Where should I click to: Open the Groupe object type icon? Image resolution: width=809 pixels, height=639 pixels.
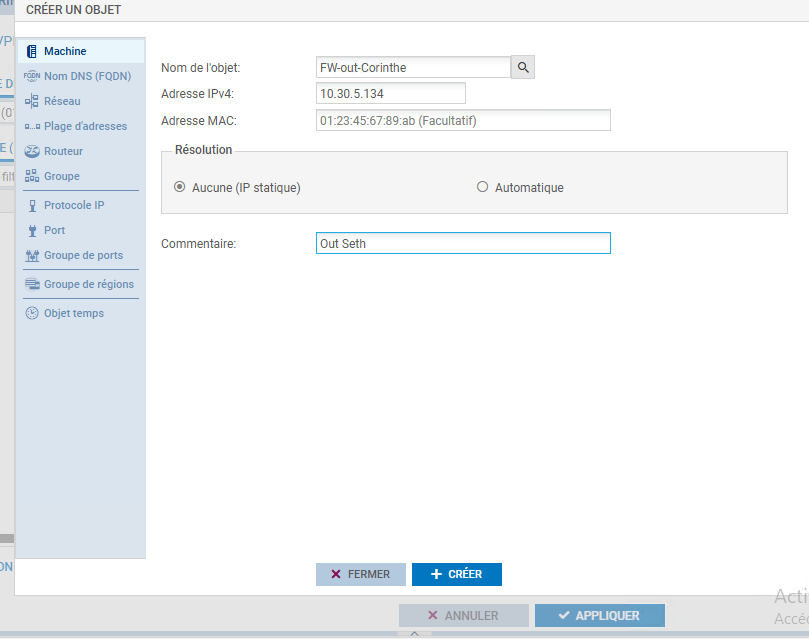click(x=32, y=176)
